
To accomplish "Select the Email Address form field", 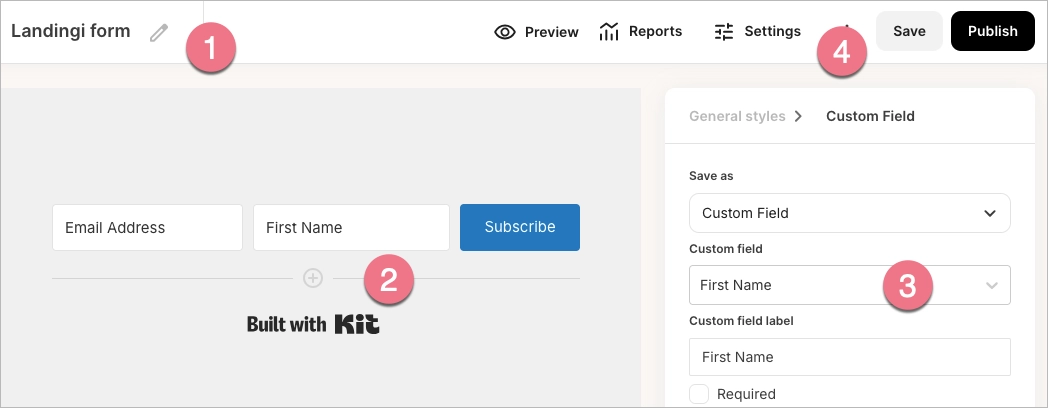I will pos(147,228).
